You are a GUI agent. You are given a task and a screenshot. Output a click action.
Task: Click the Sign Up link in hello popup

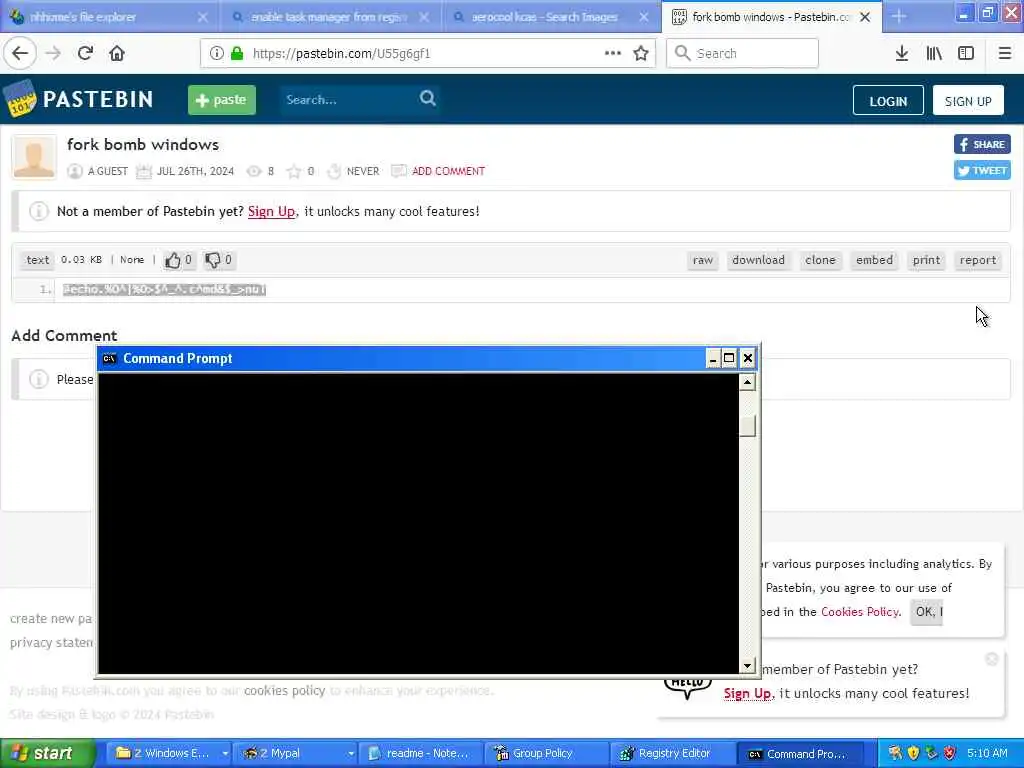click(x=748, y=694)
